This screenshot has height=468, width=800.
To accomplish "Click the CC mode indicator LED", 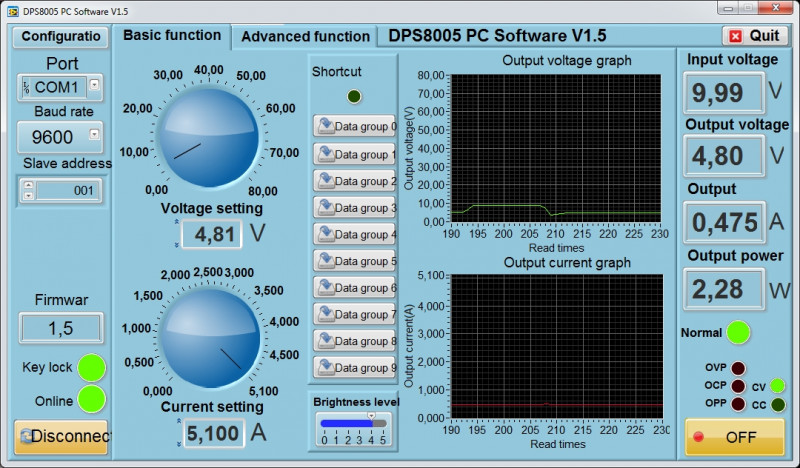I will click(x=778, y=405).
